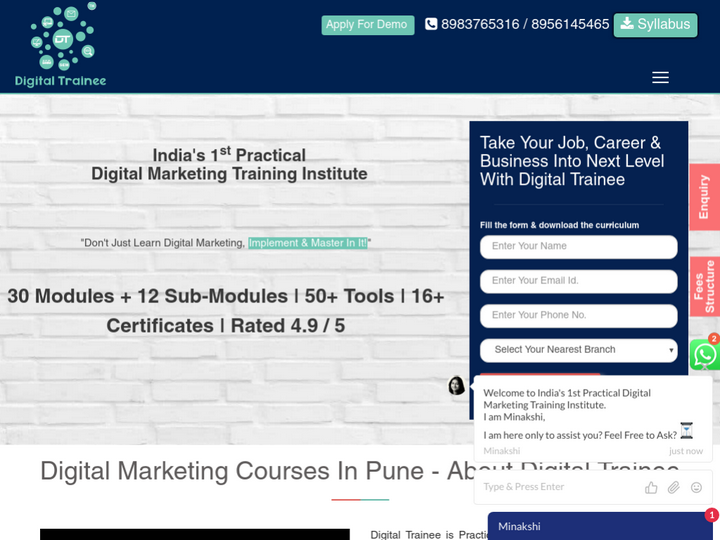Click the Apply For Demo button
Screen dimensions: 720x540
pyautogui.click(x=367, y=25)
